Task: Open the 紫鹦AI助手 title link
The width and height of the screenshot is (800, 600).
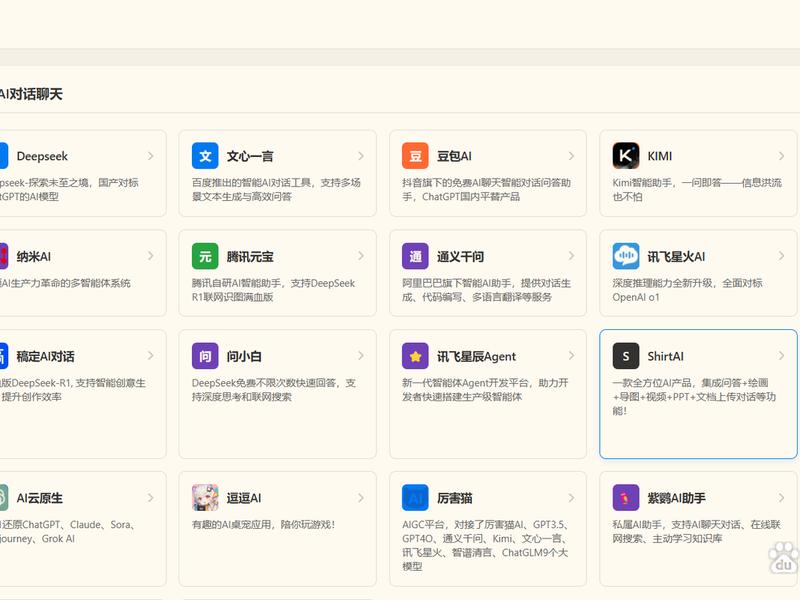Action: (x=677, y=498)
